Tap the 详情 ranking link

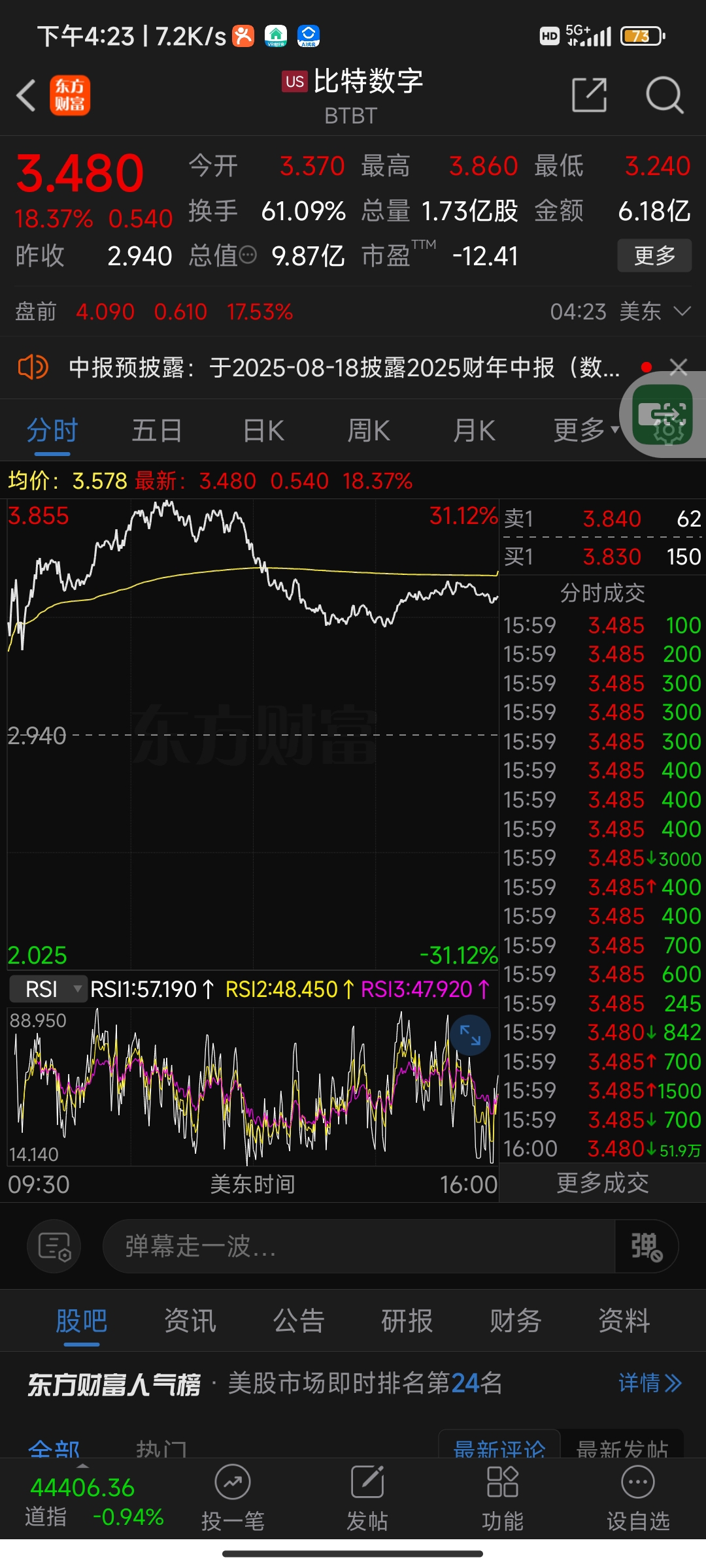(x=650, y=1382)
